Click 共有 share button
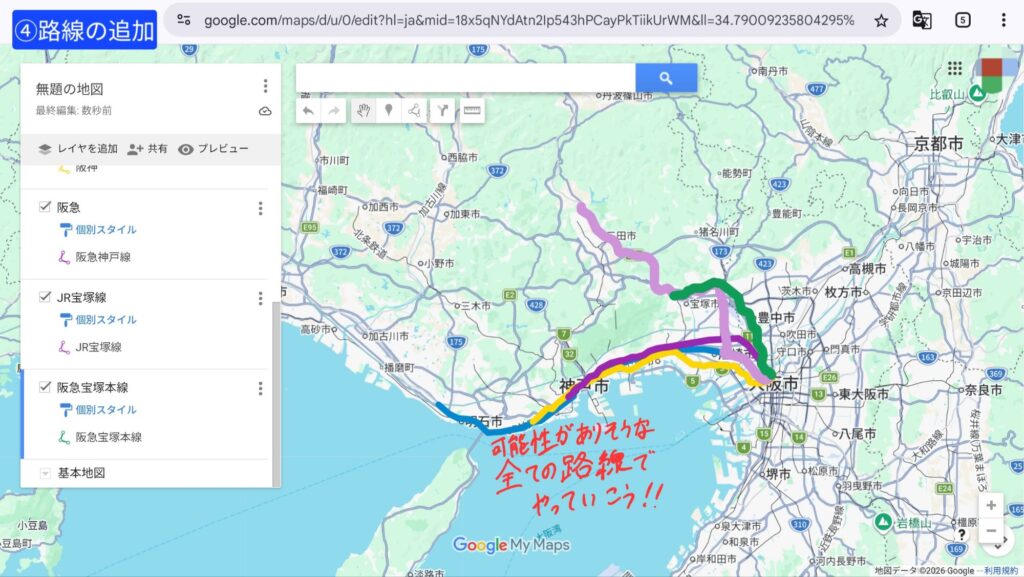Viewport: 1024px width, 577px height. [x=147, y=149]
